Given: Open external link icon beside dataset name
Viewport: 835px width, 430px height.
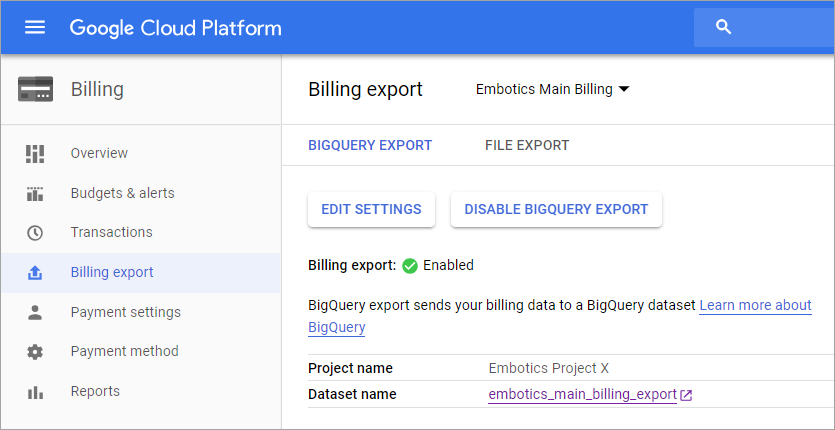Looking at the screenshot, I should [x=686, y=395].
